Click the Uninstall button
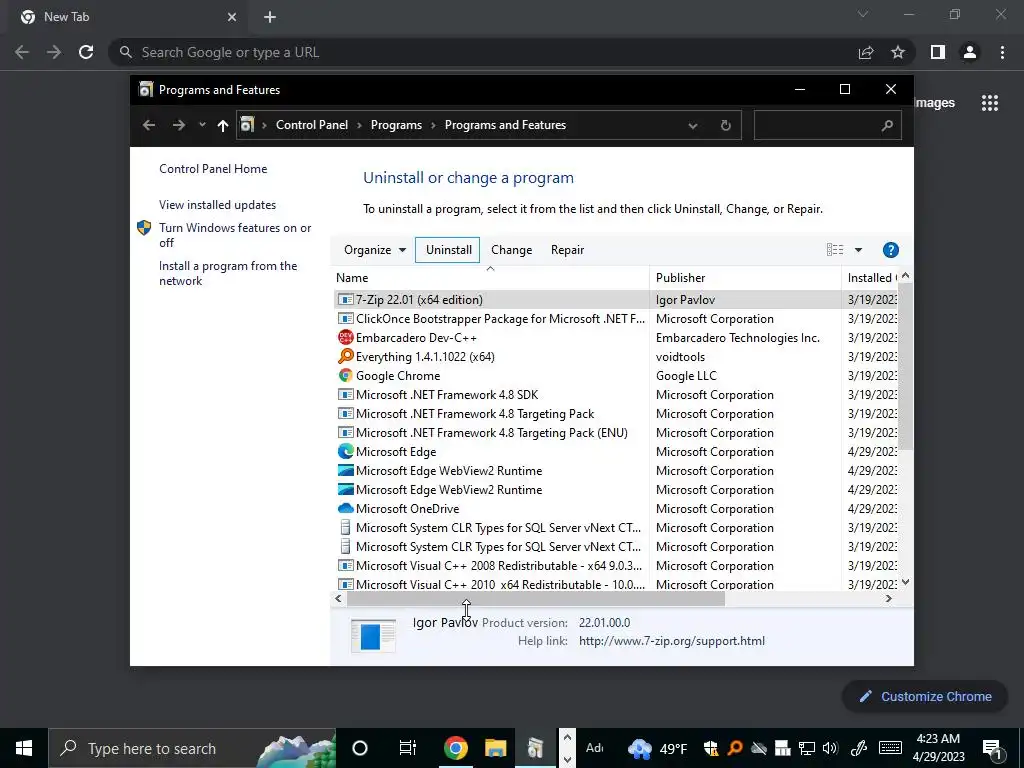 tap(448, 250)
